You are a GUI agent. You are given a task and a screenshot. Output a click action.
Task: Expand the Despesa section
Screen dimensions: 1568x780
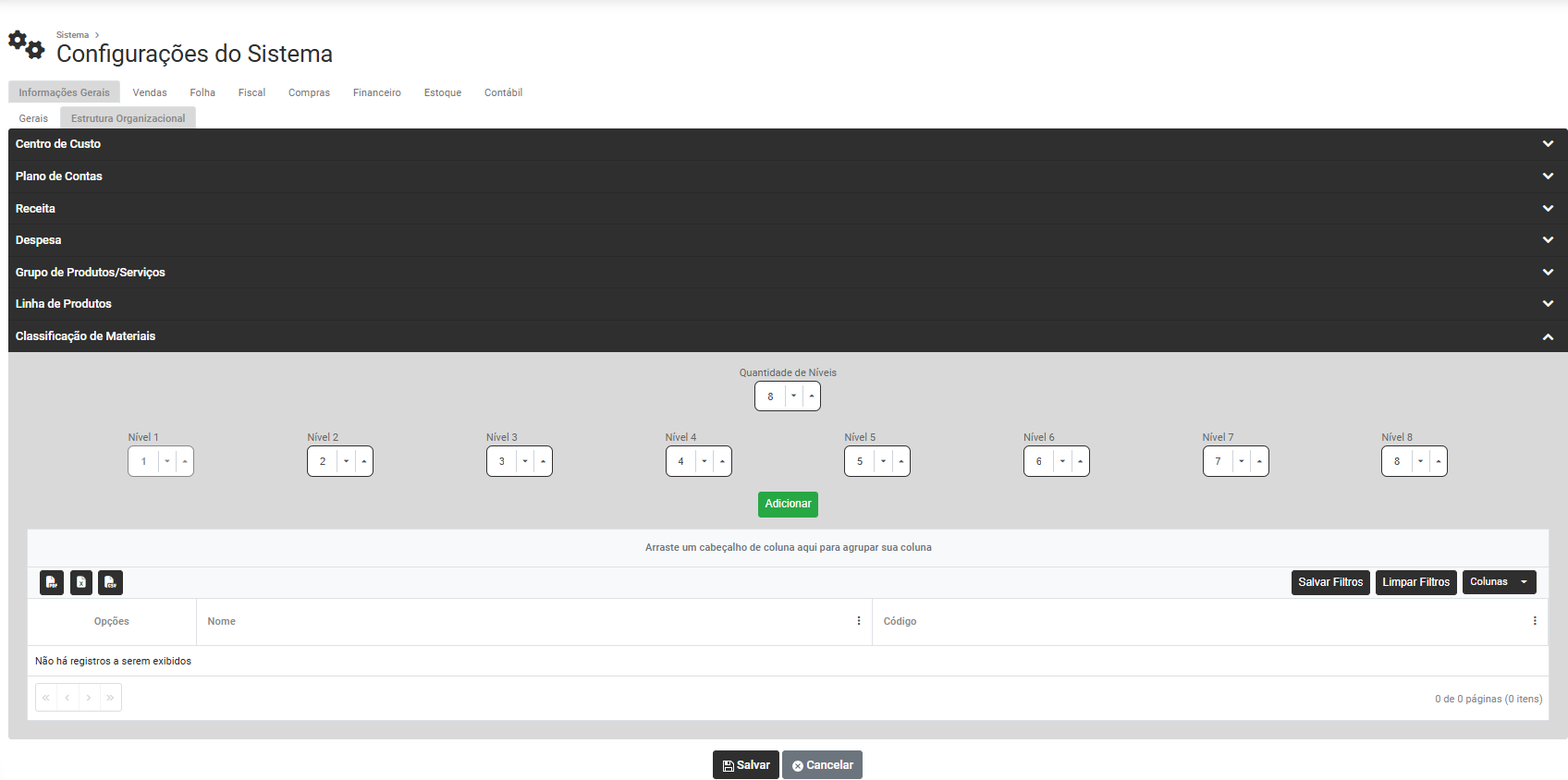(x=788, y=240)
